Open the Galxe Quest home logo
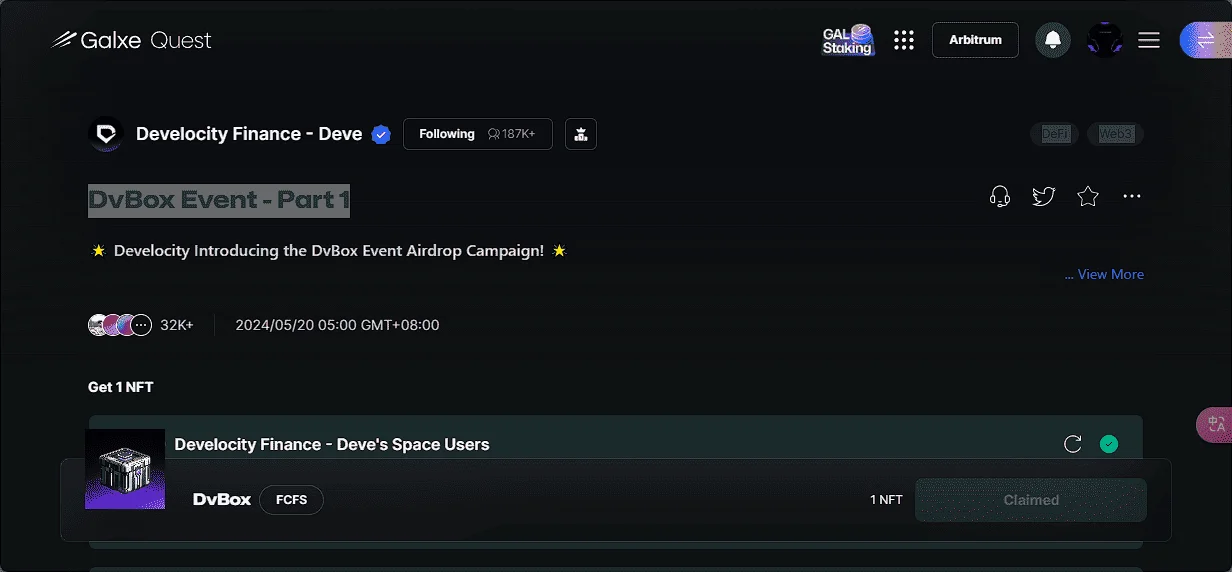The image size is (1232, 572). pos(131,40)
